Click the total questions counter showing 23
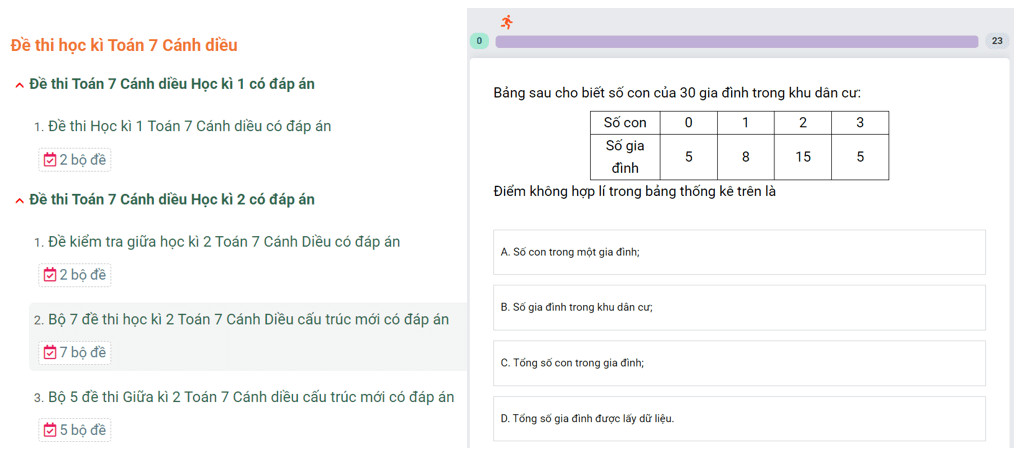This screenshot has height=456, width=1021. (x=997, y=42)
